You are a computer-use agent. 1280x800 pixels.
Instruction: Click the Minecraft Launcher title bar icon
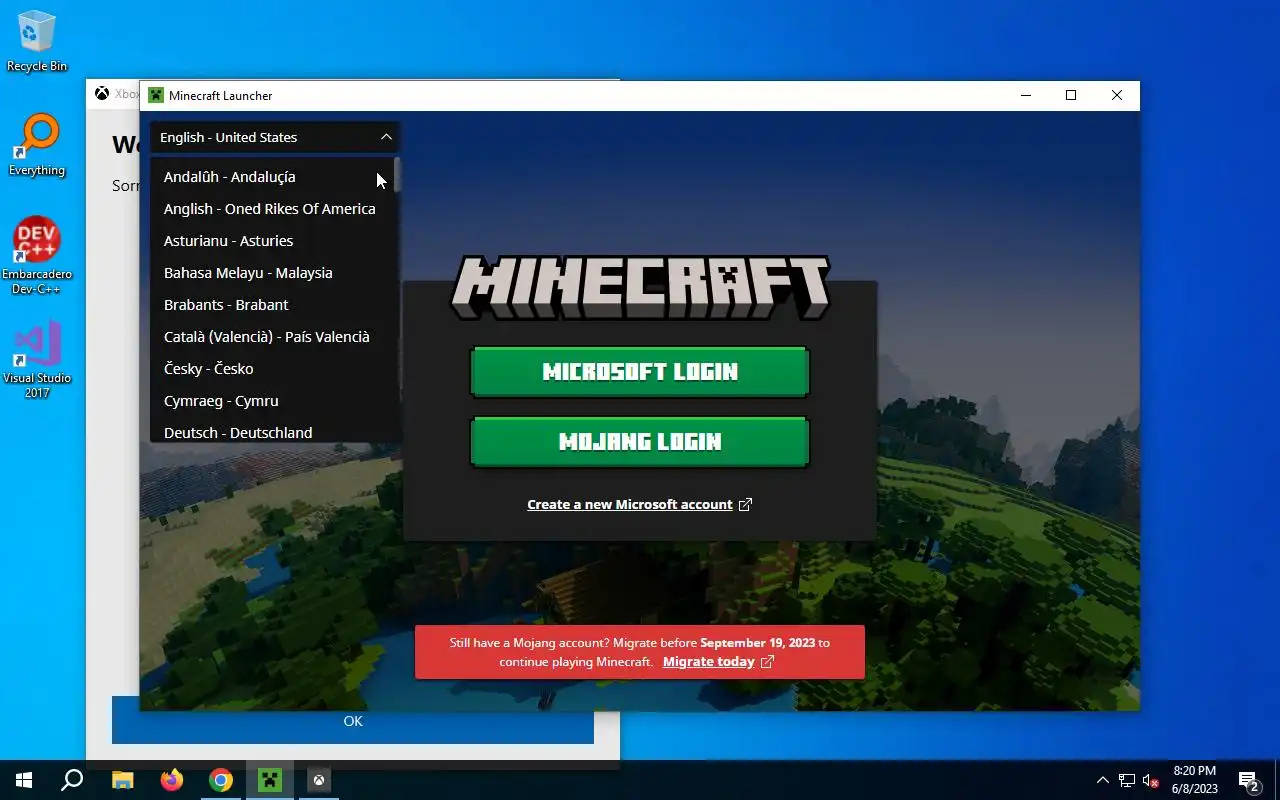(156, 95)
